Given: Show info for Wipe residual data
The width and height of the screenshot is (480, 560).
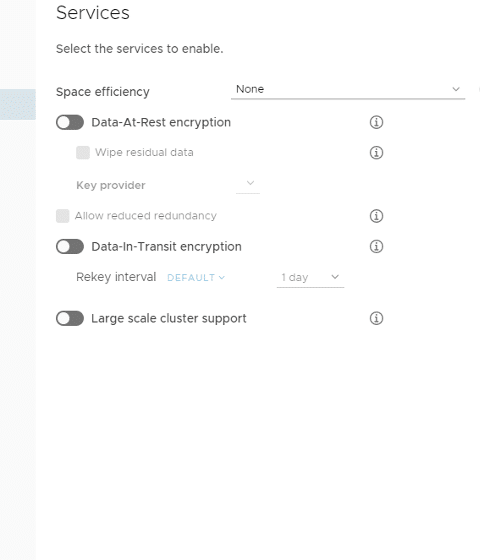Looking at the screenshot, I should (x=376, y=152).
